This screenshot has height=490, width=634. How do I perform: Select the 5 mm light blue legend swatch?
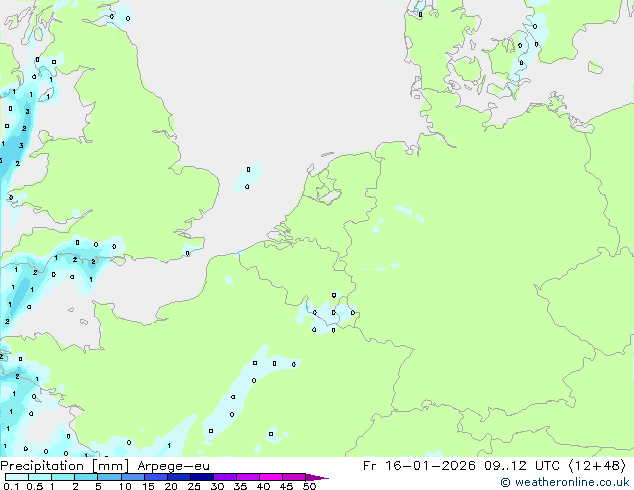110,477
